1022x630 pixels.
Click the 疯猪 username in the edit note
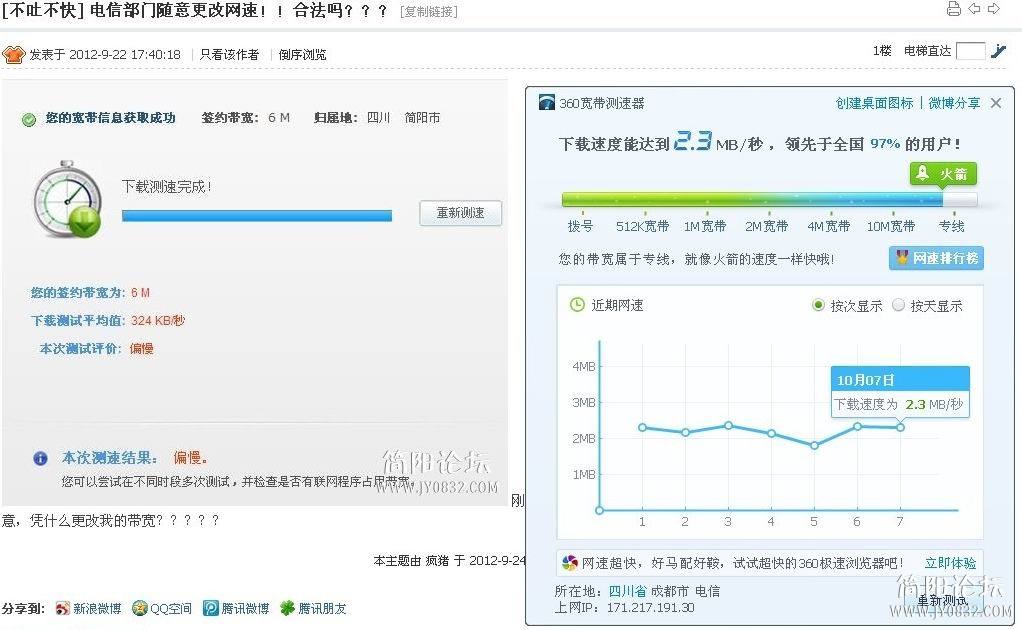tap(437, 560)
